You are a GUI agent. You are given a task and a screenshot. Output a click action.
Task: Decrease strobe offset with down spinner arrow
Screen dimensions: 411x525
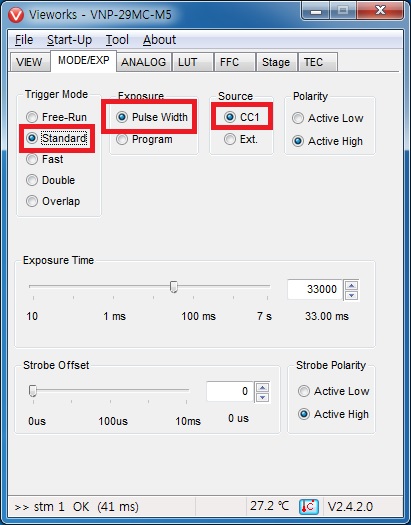click(262, 397)
